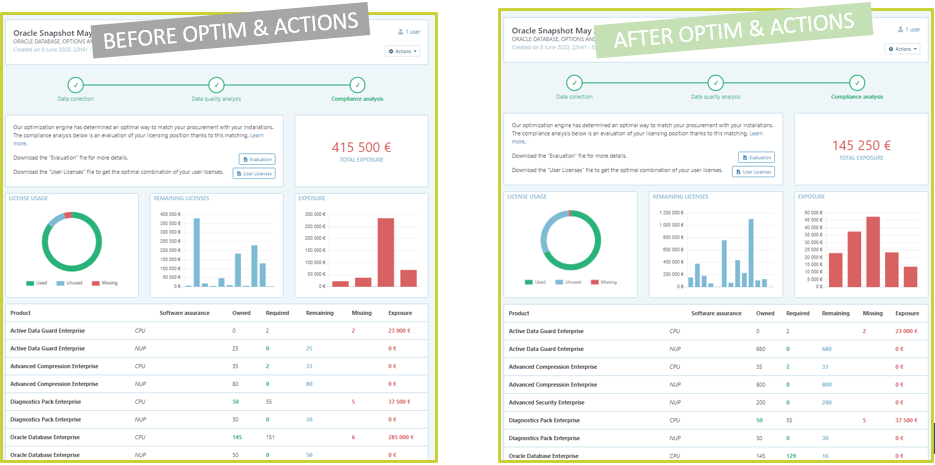Screen dimensions: 935x465
Task: Select Advanced Security Enterprise row in After table
Action: (715, 402)
